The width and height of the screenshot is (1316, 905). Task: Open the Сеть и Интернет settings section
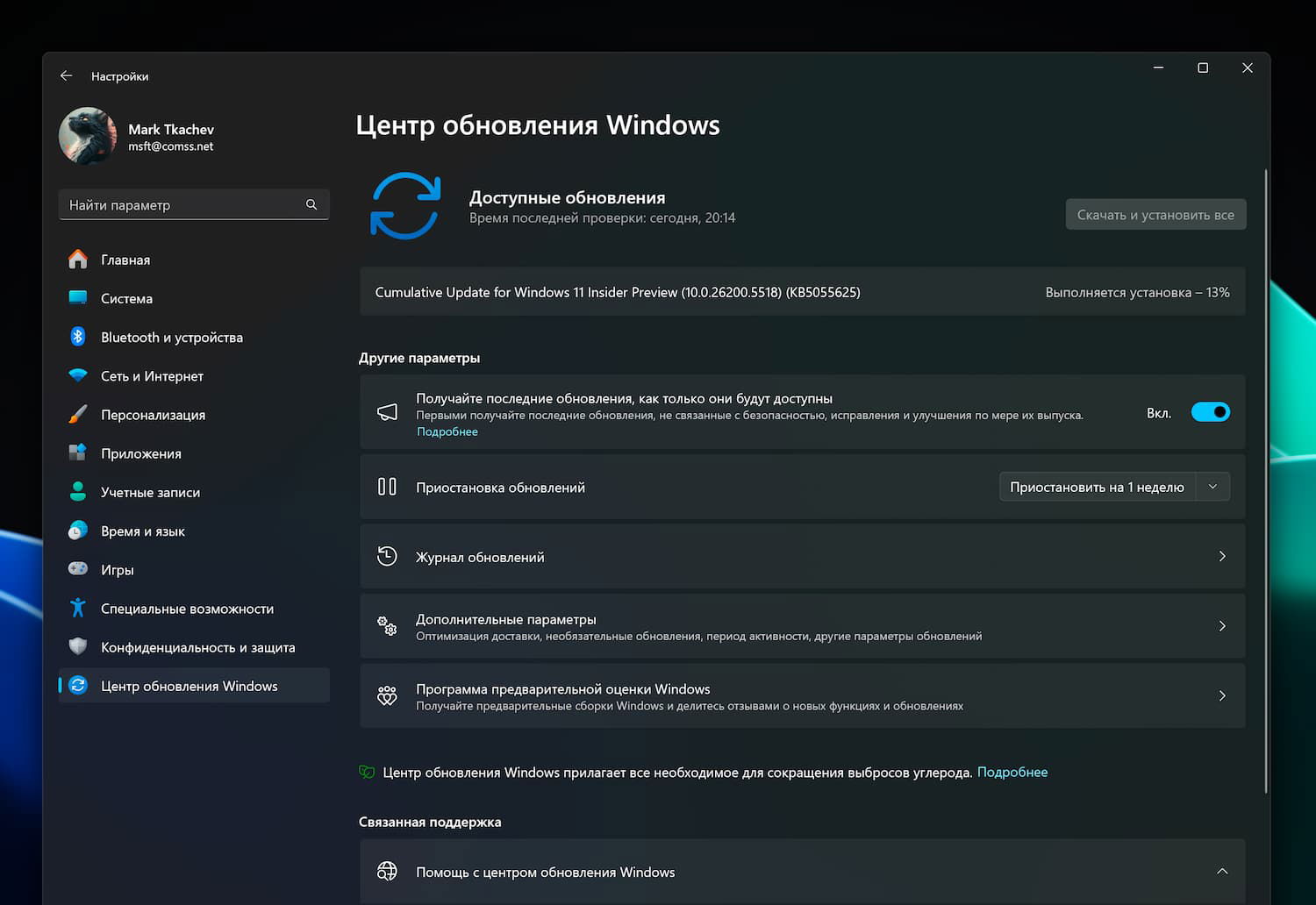click(x=152, y=376)
